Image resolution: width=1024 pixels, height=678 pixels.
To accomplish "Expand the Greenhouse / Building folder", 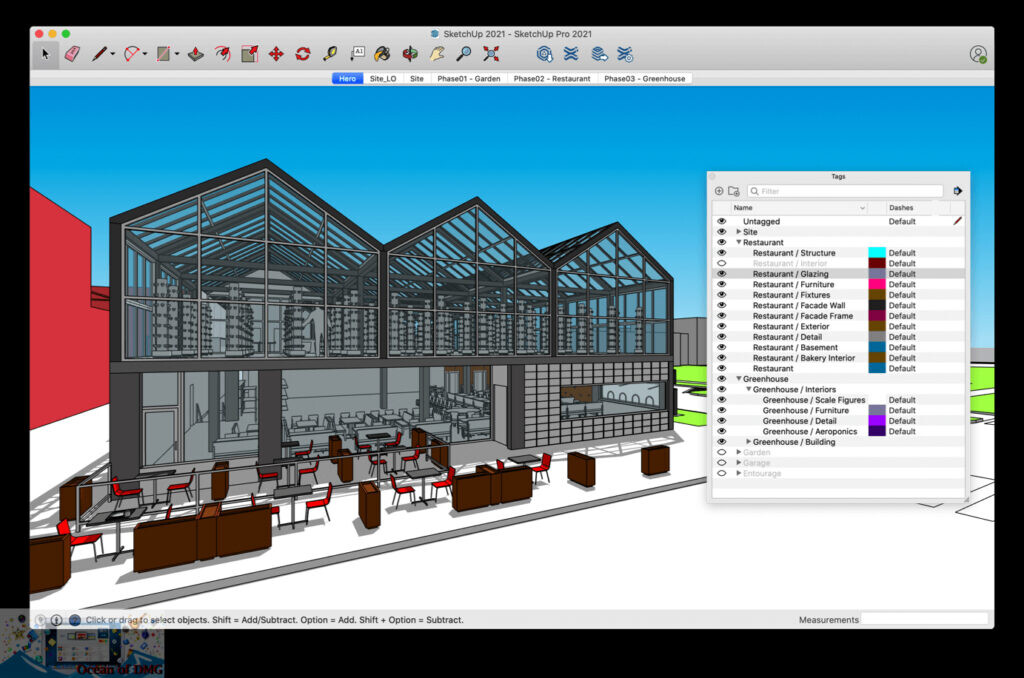I will tap(748, 442).
